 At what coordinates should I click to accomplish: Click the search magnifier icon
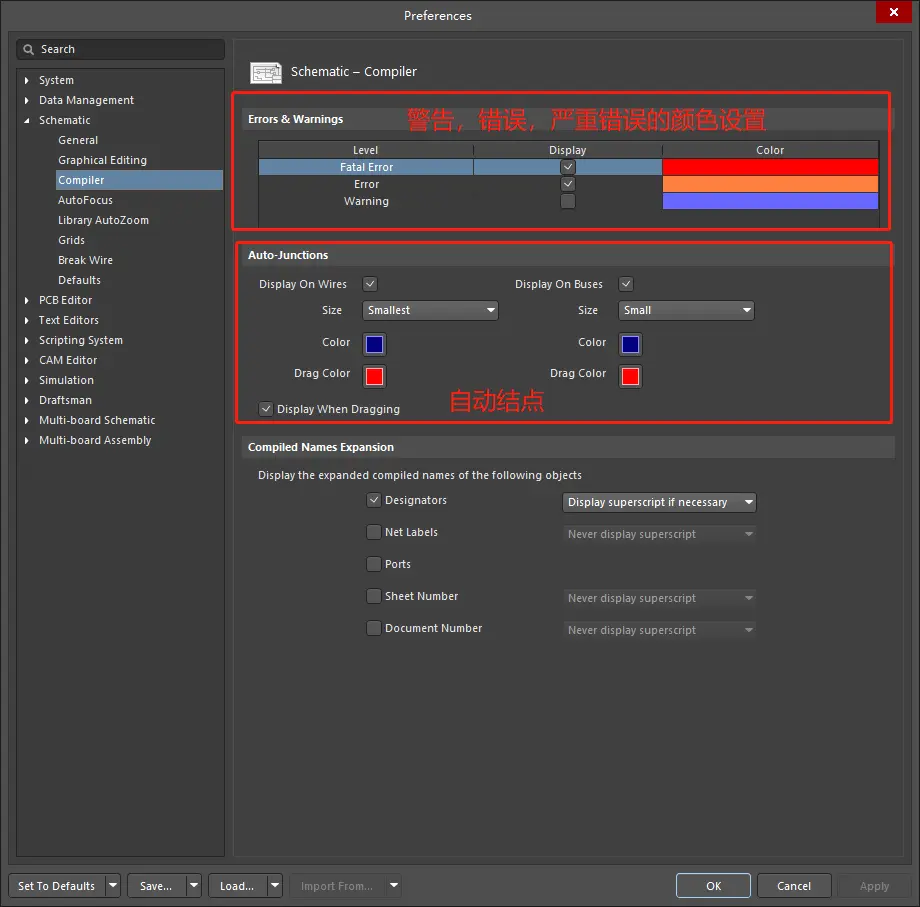pos(28,49)
